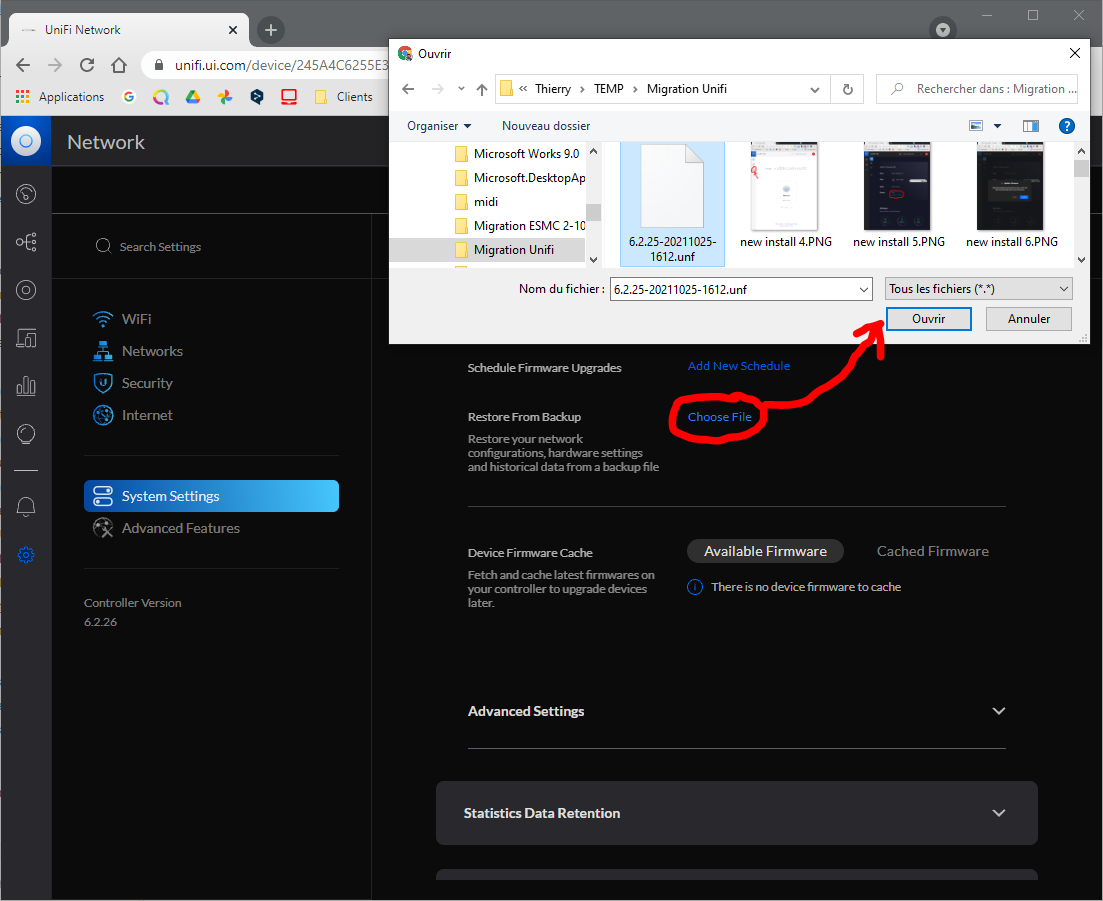Refresh the file dialog folder view
Viewport: 1103px width, 901px height.
(847, 89)
